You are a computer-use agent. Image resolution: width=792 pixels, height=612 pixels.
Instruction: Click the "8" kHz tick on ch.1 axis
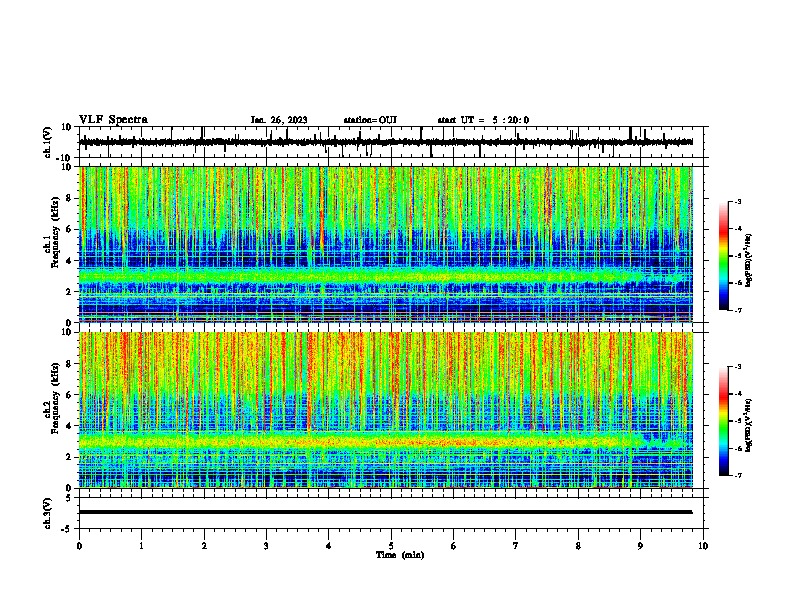pyautogui.click(x=70, y=198)
